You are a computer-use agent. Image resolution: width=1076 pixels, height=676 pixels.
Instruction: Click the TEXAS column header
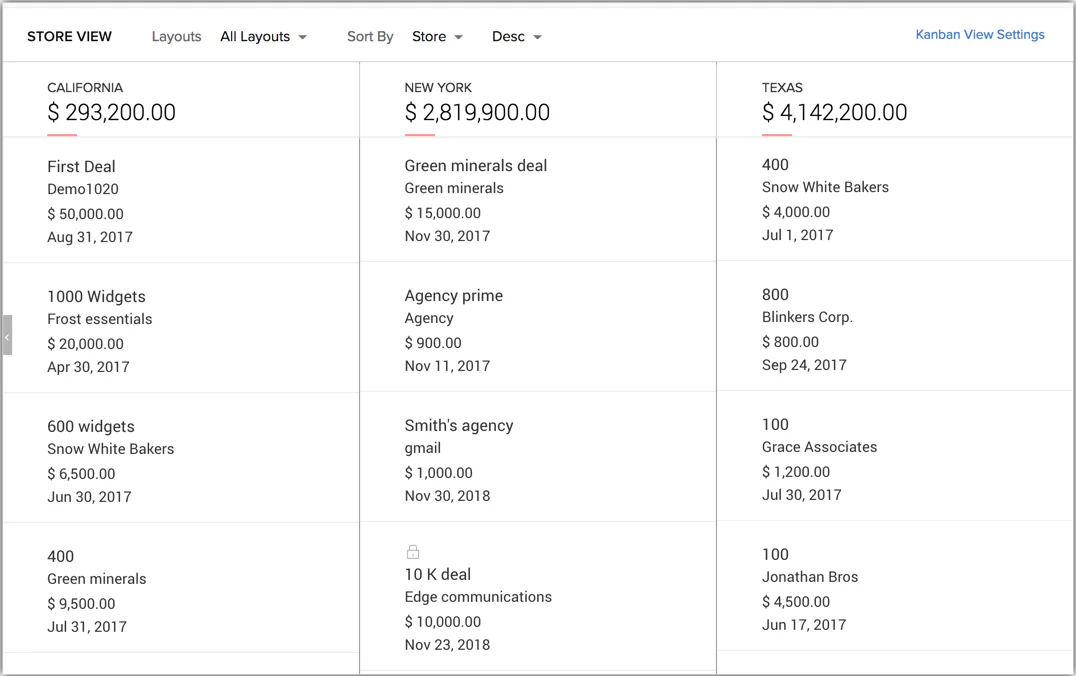[x=782, y=88]
